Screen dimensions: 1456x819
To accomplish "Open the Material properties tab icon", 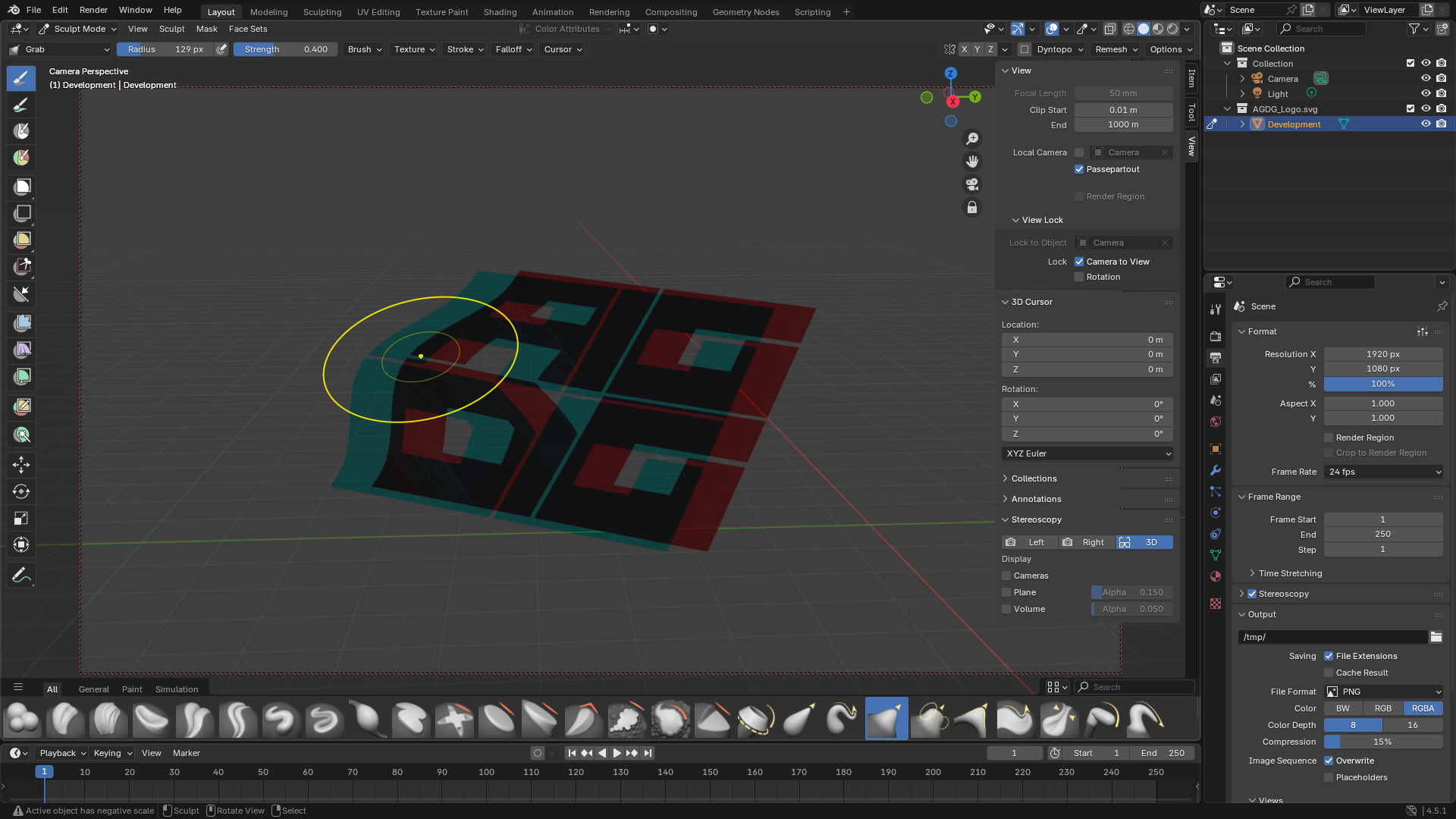I will pos(1216,576).
